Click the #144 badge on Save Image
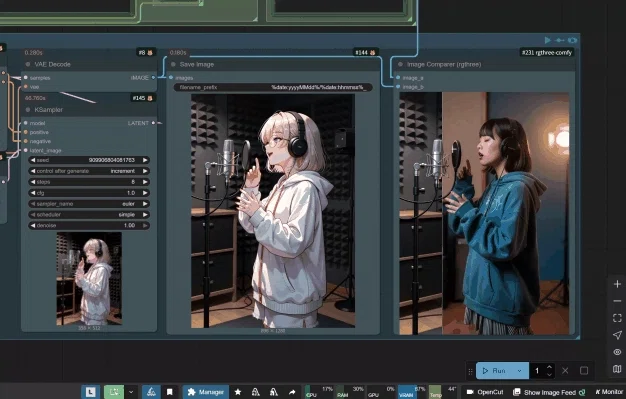Image resolution: width=626 pixels, height=399 pixels. [365, 53]
